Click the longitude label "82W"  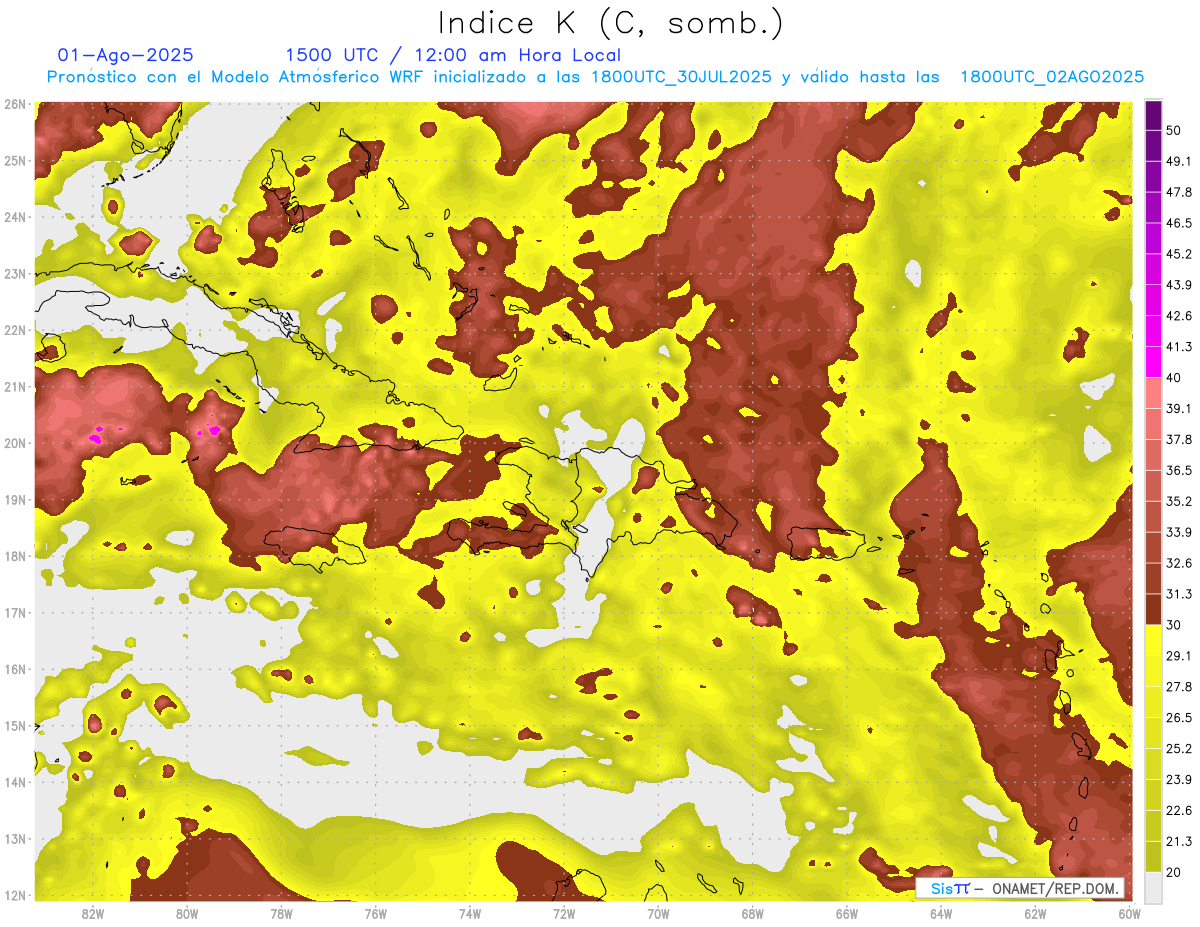click(93, 913)
